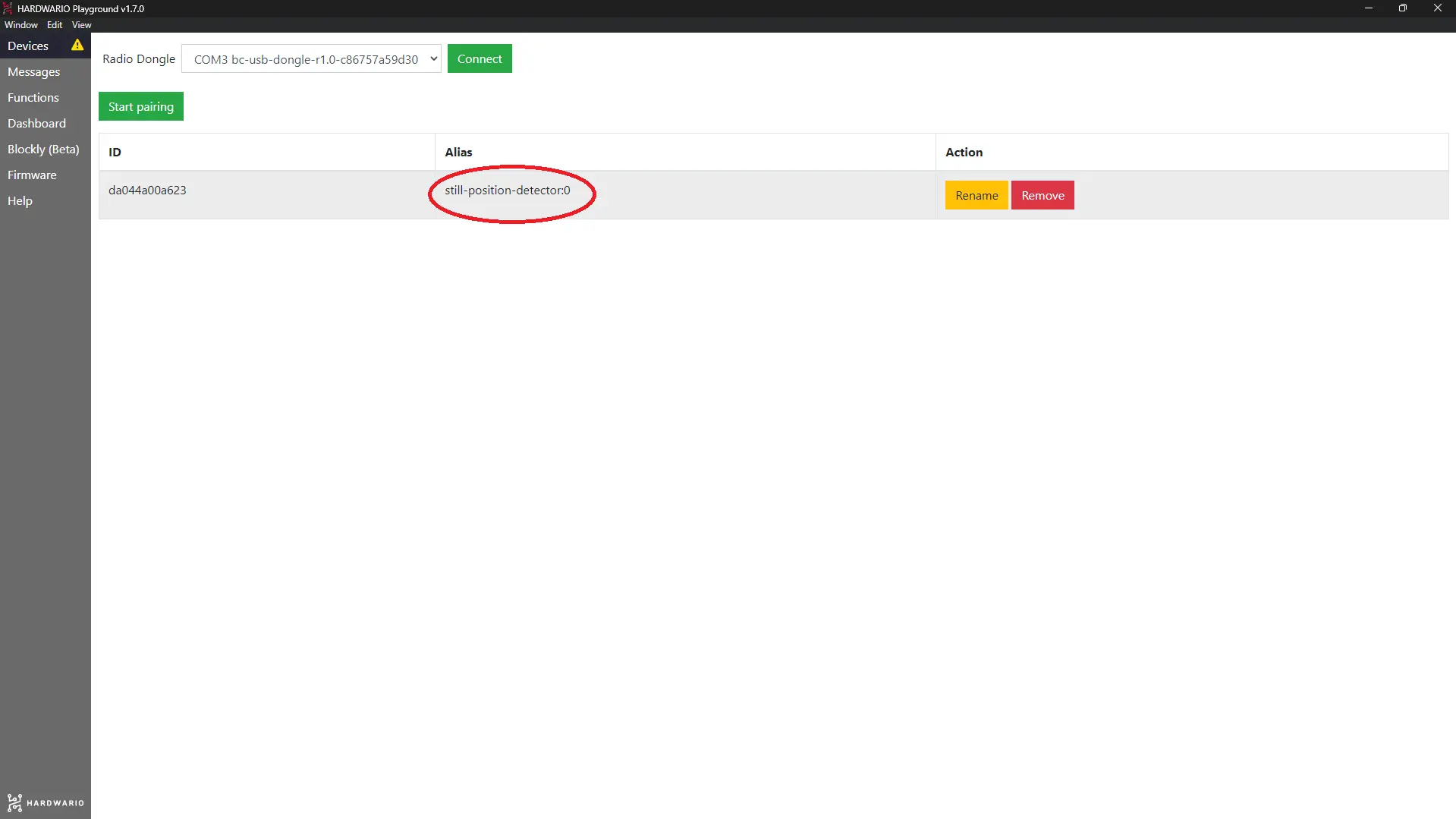Close the HARDWARIO Playground window
Screen dimensions: 1456x819
tap(1438, 8)
